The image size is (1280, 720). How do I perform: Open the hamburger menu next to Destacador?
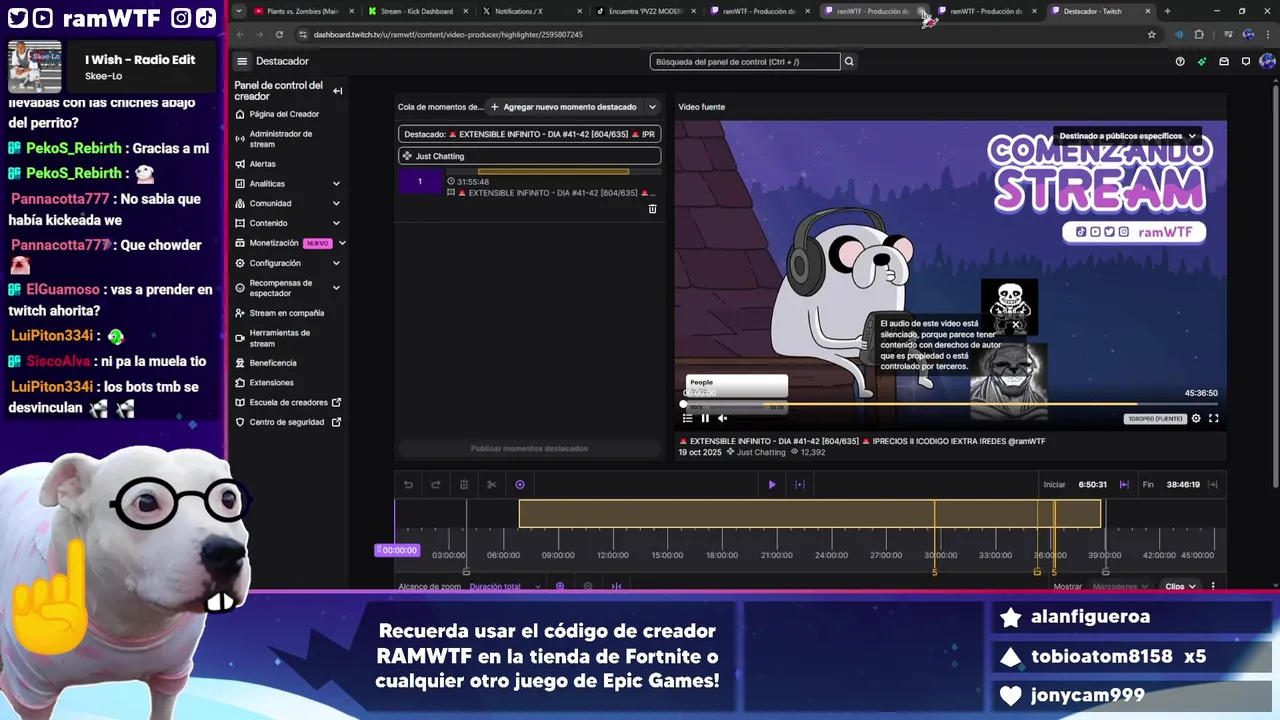pos(242,61)
